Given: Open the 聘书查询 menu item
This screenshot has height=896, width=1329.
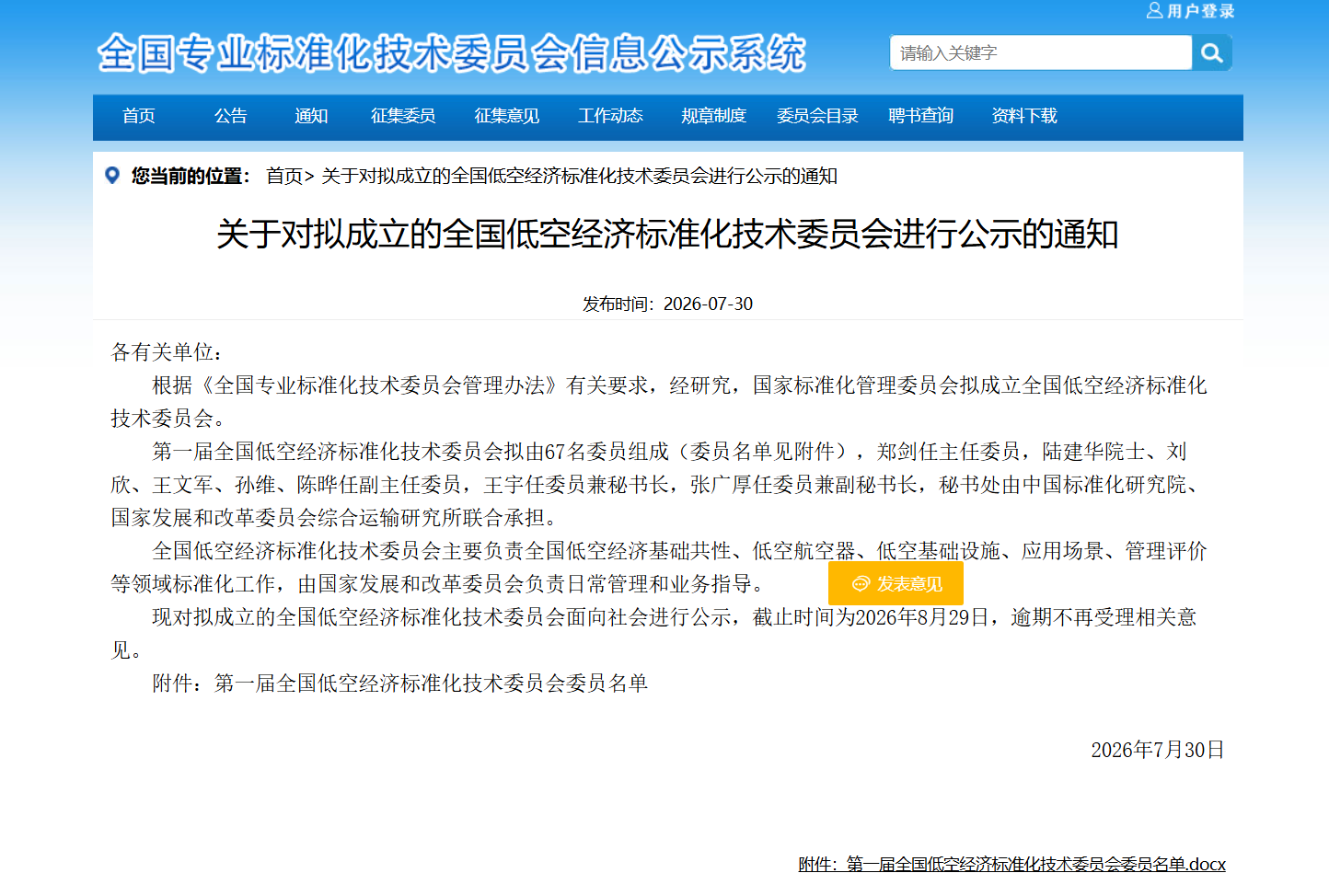Looking at the screenshot, I should pyautogui.click(x=921, y=116).
